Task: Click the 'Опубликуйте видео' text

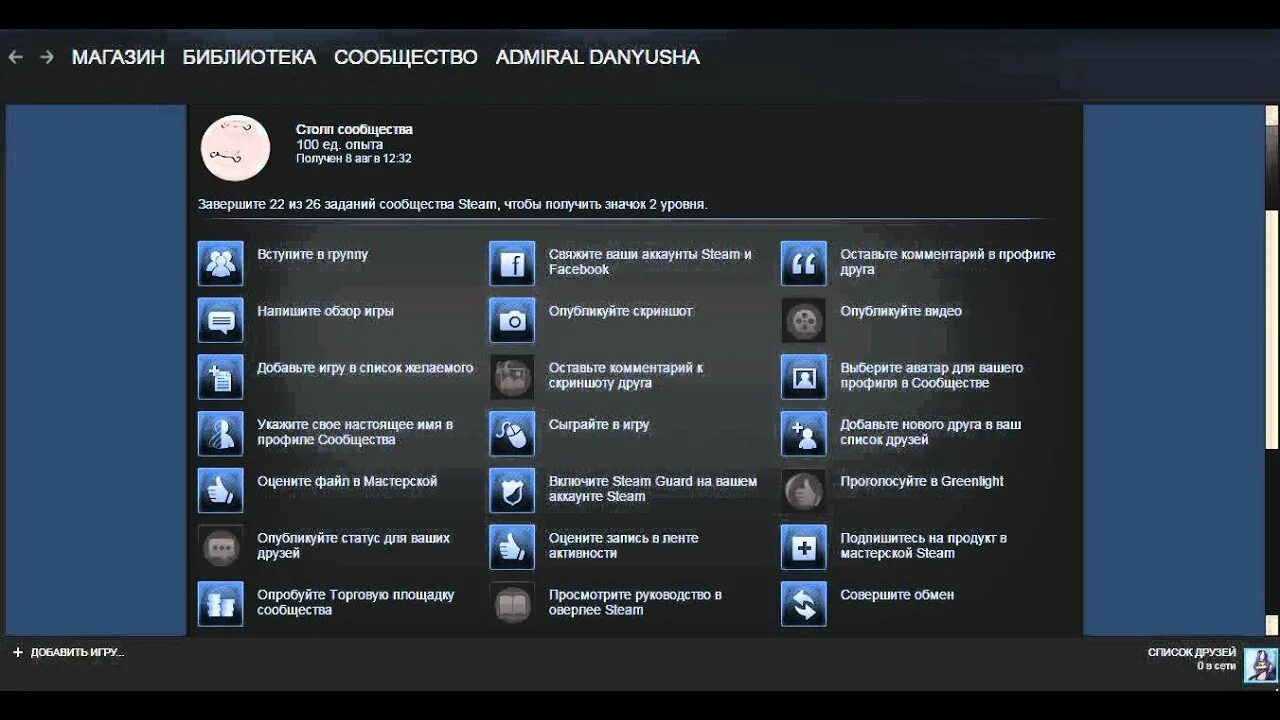Action: click(x=901, y=311)
